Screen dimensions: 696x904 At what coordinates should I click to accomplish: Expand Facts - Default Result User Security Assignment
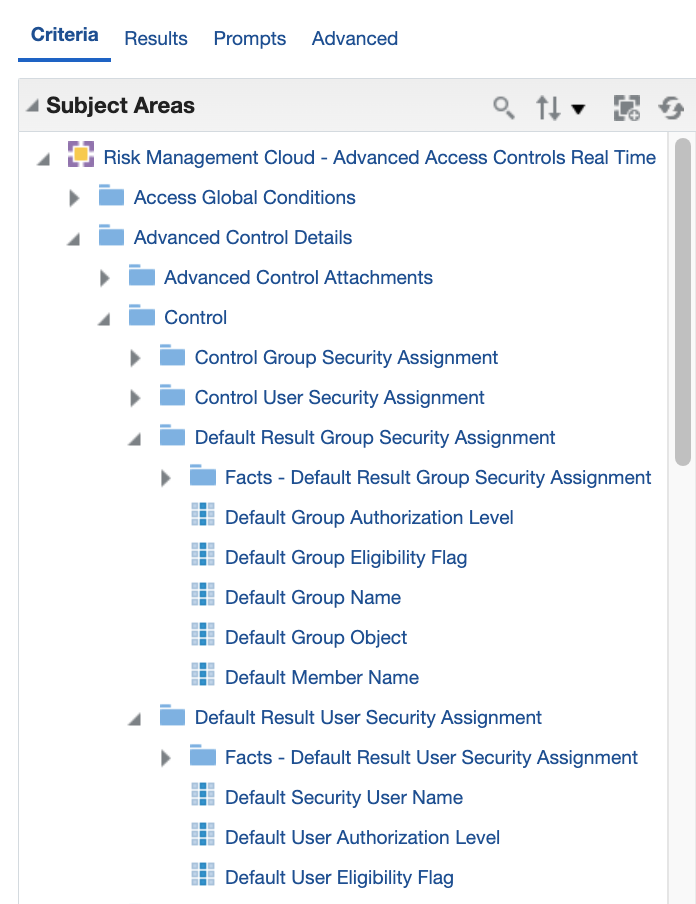click(166, 758)
